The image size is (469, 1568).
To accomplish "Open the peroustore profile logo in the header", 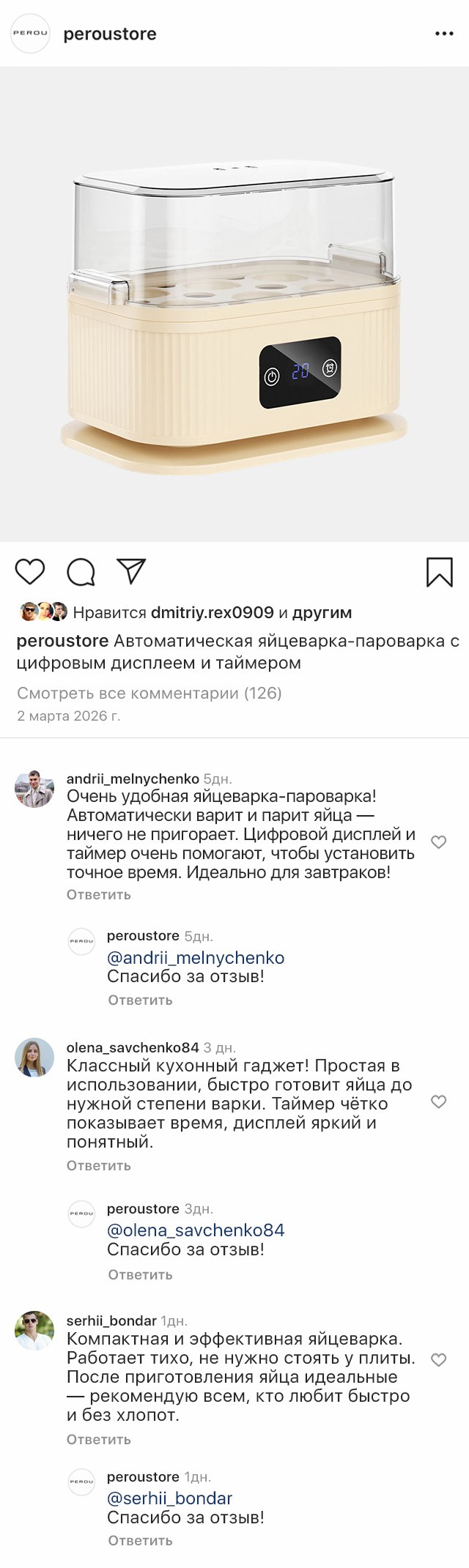I will [30, 34].
